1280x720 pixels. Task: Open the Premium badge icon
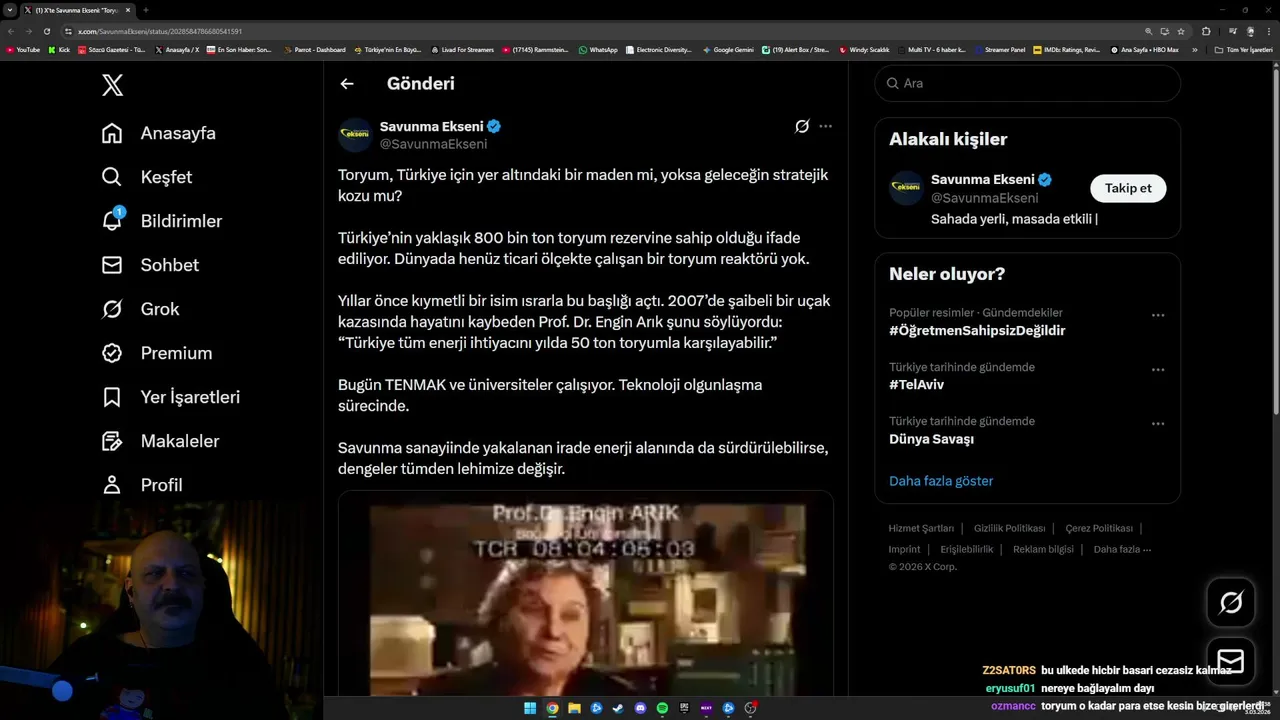point(112,353)
